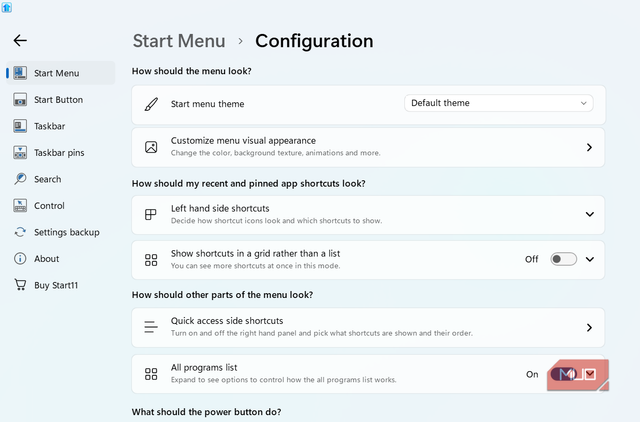Open the Taskbar settings section
640x422 pixels.
60,126
